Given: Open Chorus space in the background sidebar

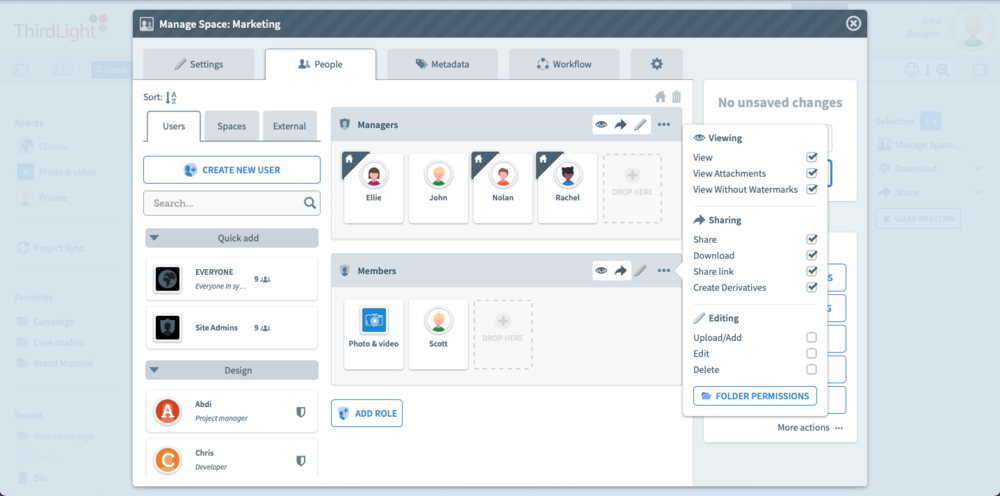Looking at the screenshot, I should 42,146.
